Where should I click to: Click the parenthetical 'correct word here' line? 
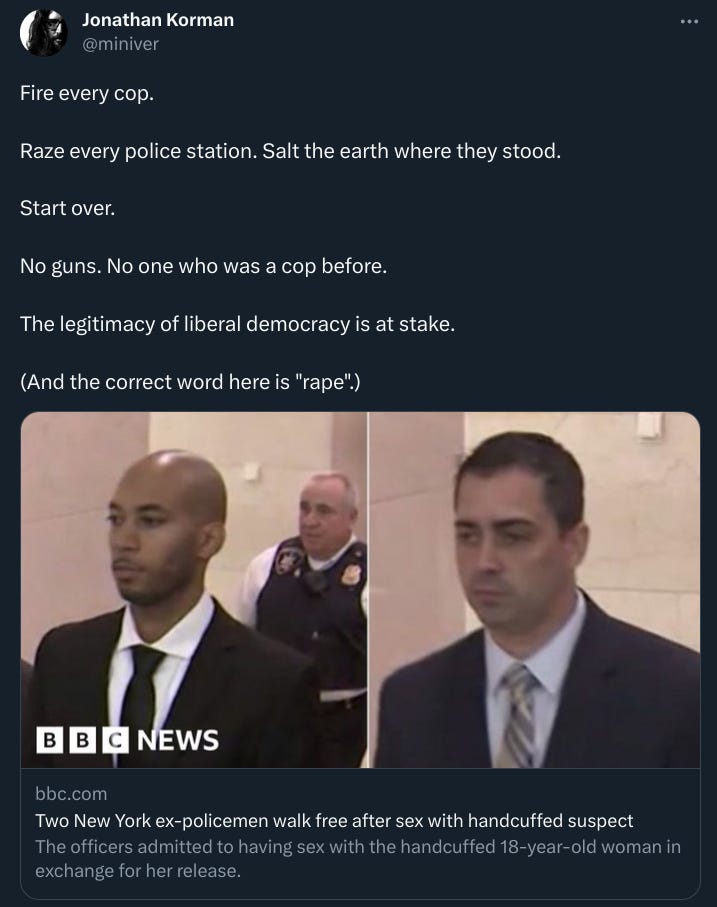(x=190, y=382)
